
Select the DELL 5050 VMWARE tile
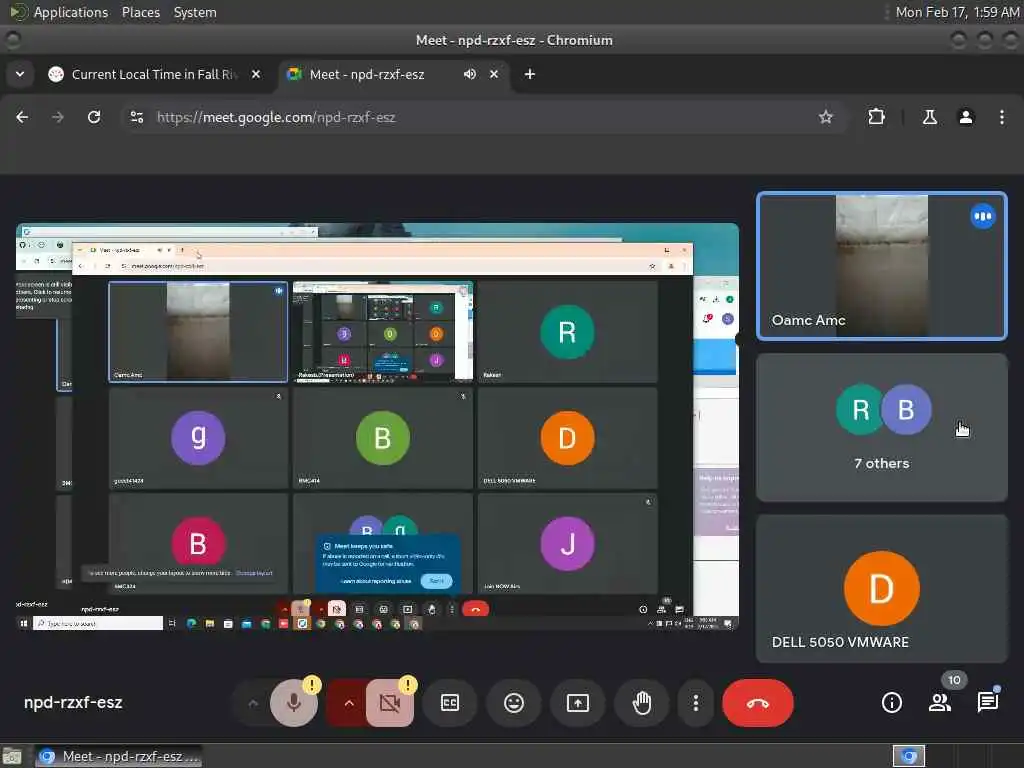point(882,589)
